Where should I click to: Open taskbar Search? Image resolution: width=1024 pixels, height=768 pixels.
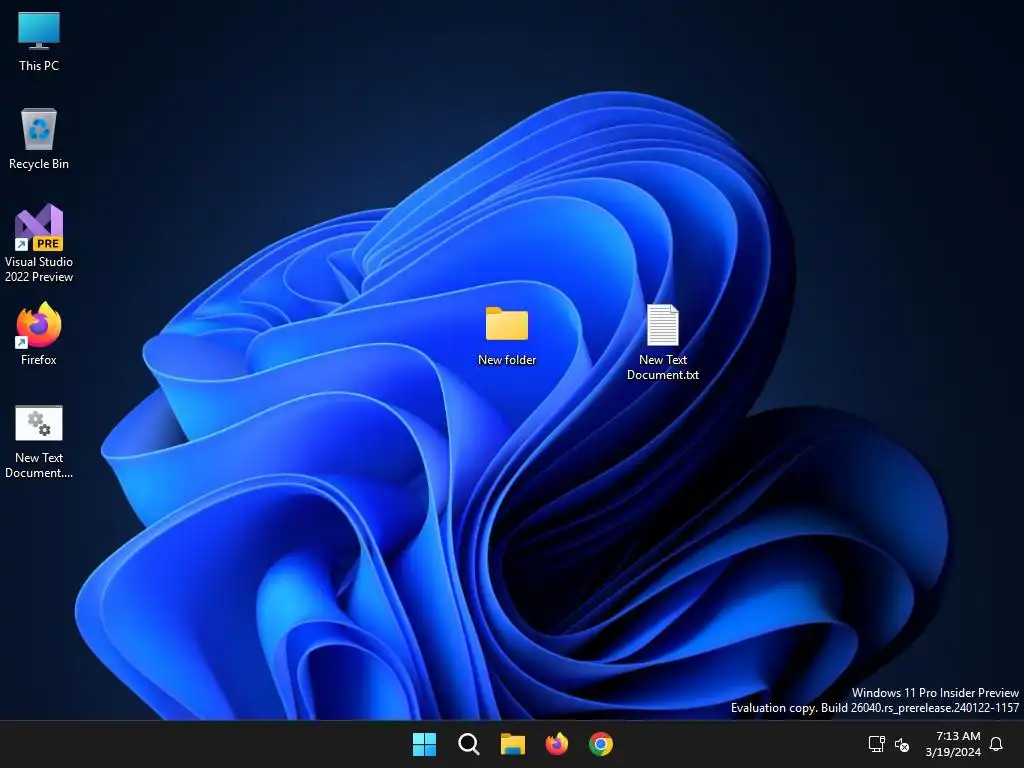(469, 744)
